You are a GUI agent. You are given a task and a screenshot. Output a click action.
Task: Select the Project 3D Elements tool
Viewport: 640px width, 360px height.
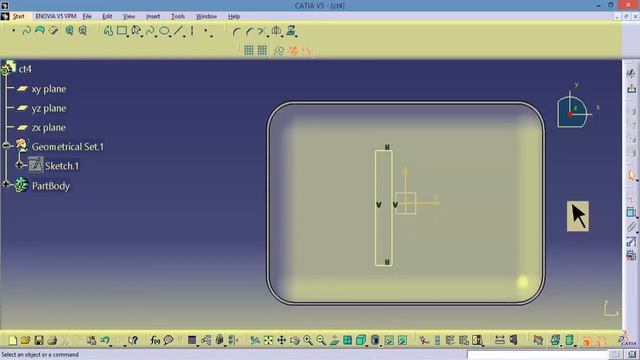point(291,31)
